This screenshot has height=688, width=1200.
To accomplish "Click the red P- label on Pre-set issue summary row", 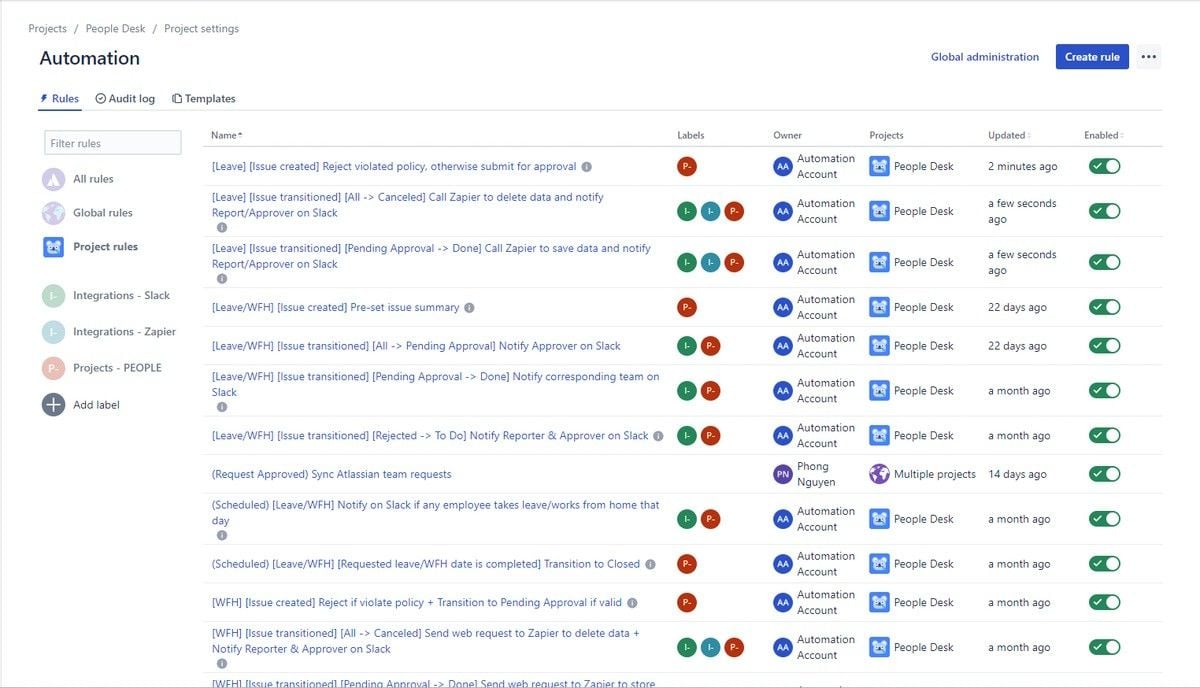I will [687, 308].
